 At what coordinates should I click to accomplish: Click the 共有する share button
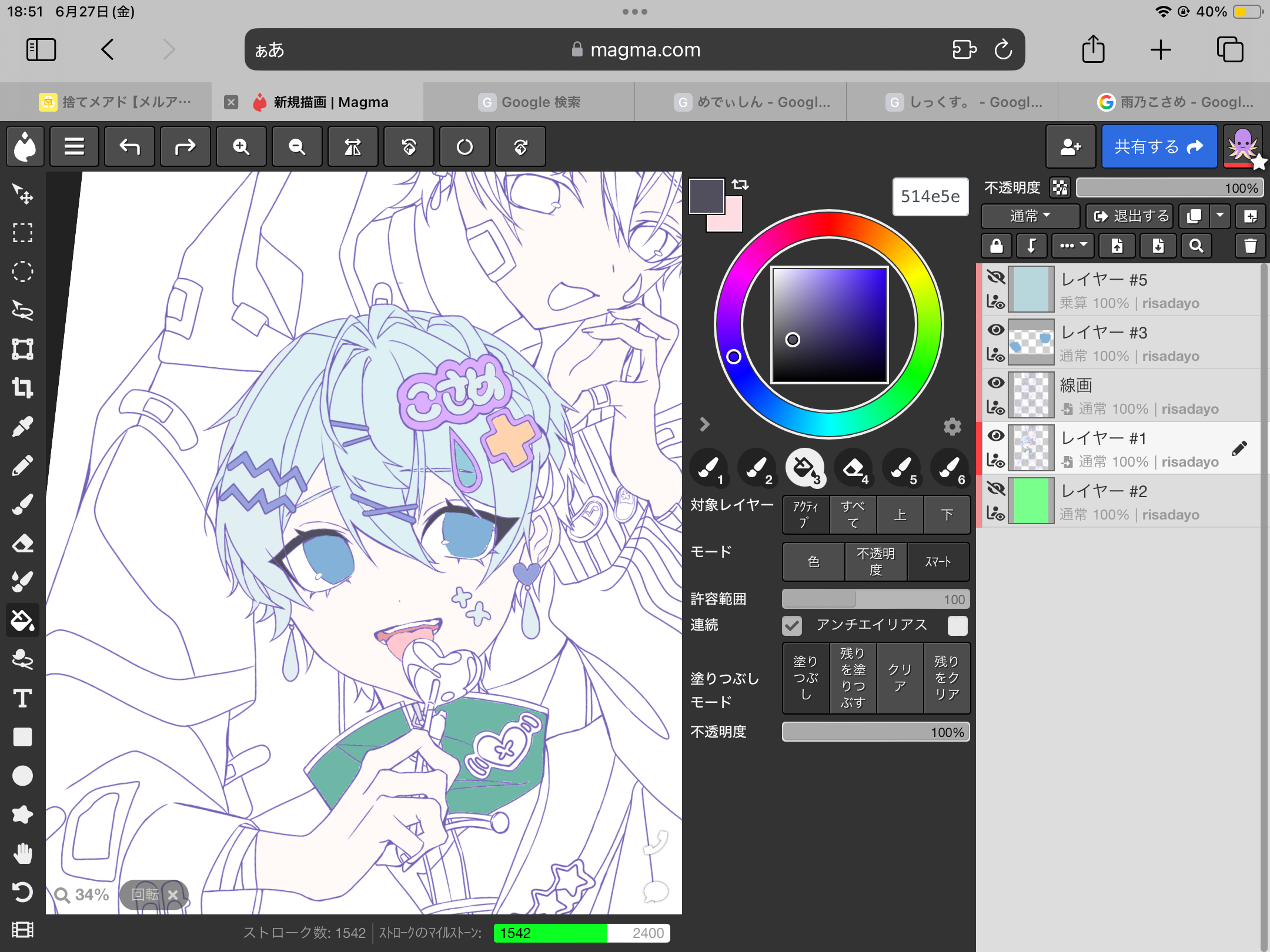click(1159, 146)
